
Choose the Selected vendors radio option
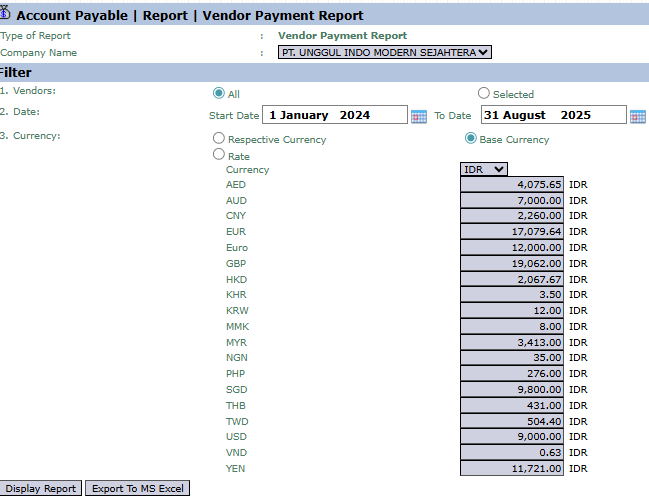484,93
